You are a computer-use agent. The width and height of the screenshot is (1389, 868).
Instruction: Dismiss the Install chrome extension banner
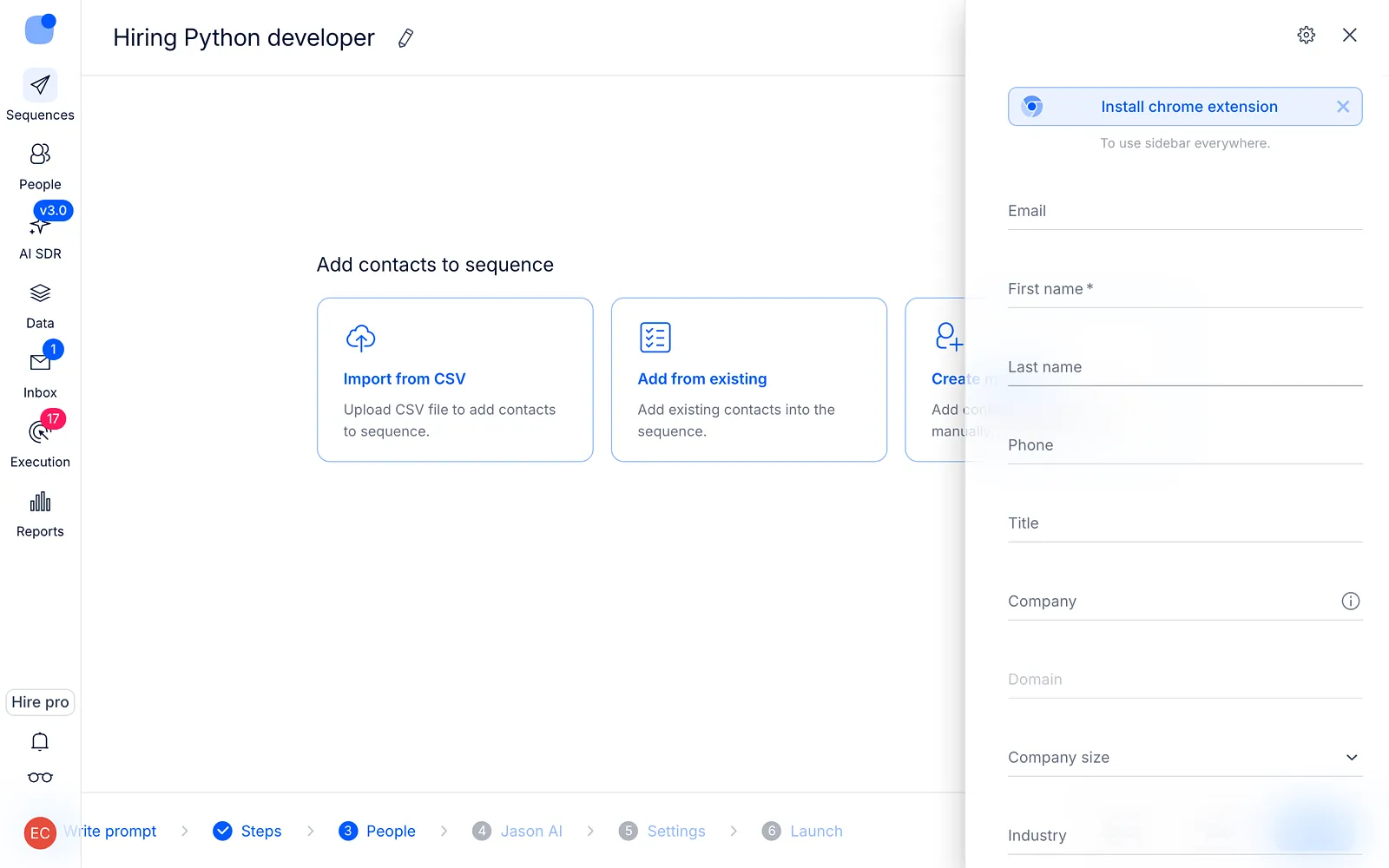tap(1343, 107)
